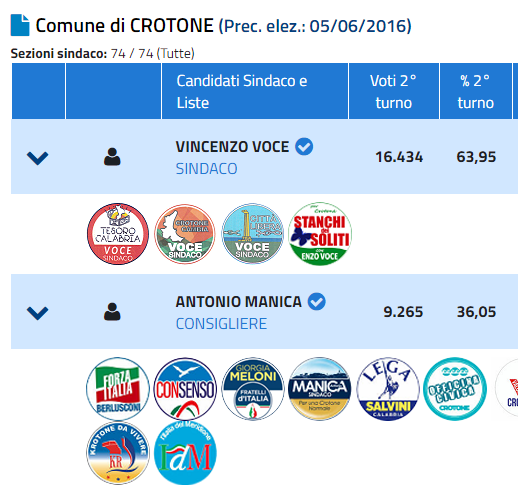The height and width of the screenshot is (485, 518).
Task: Click the Crotone Cambia Voce Sindaco logo
Action: coord(185,234)
